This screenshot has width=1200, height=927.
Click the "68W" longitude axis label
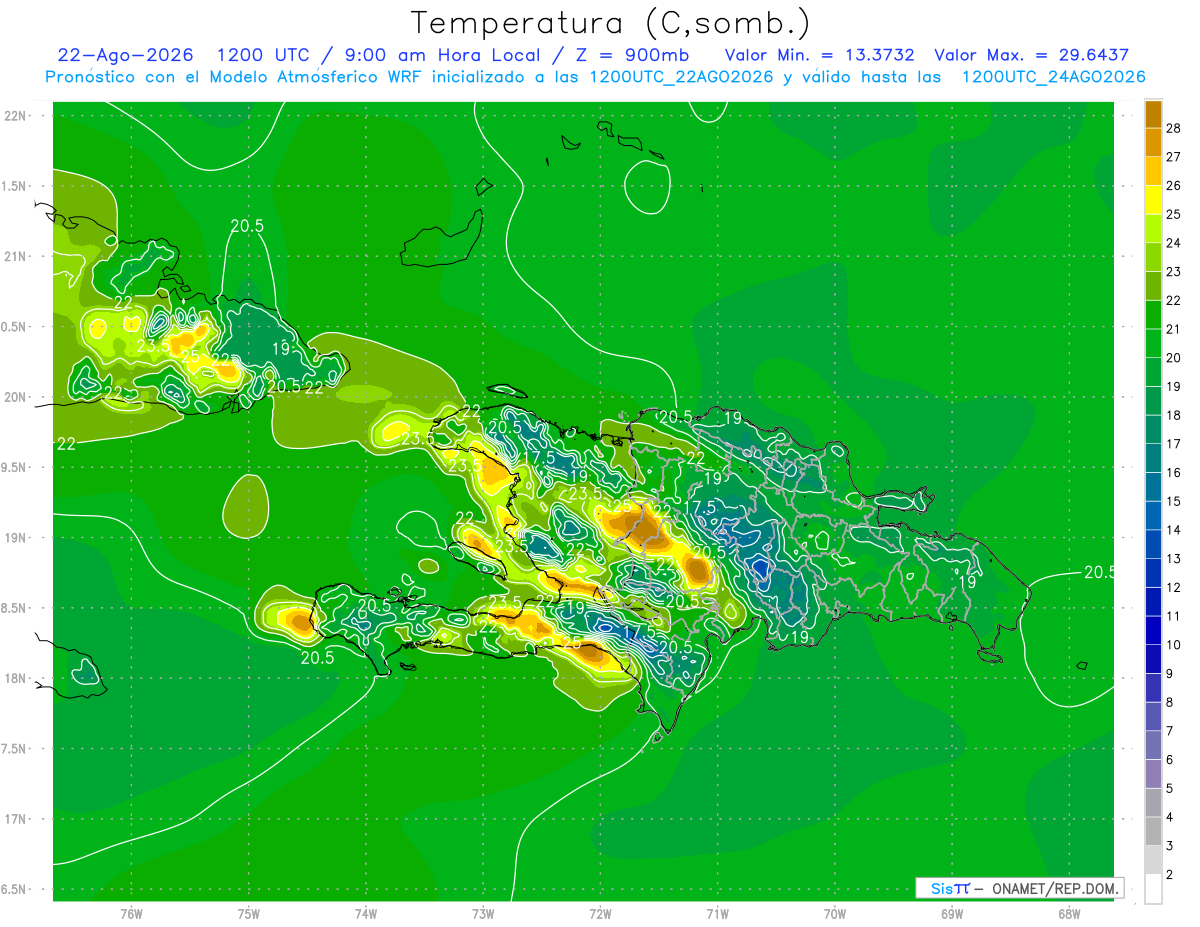pos(1068,914)
